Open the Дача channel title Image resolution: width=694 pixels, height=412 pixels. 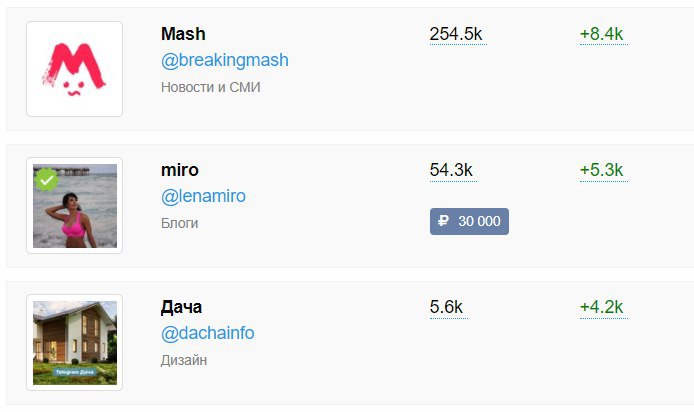[x=181, y=307]
